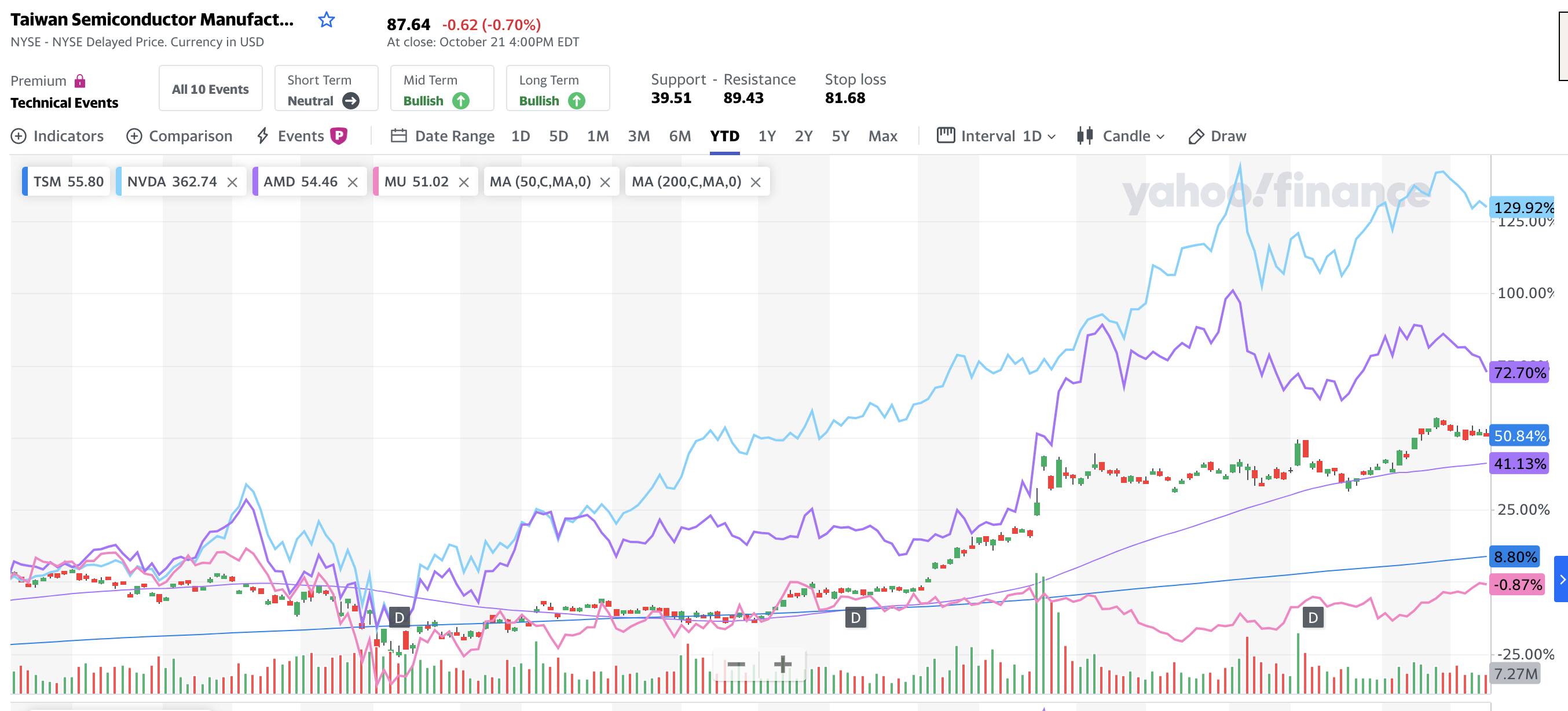Zoom out chart with minus button
Image resolution: width=1568 pixels, height=711 pixels.
(736, 664)
